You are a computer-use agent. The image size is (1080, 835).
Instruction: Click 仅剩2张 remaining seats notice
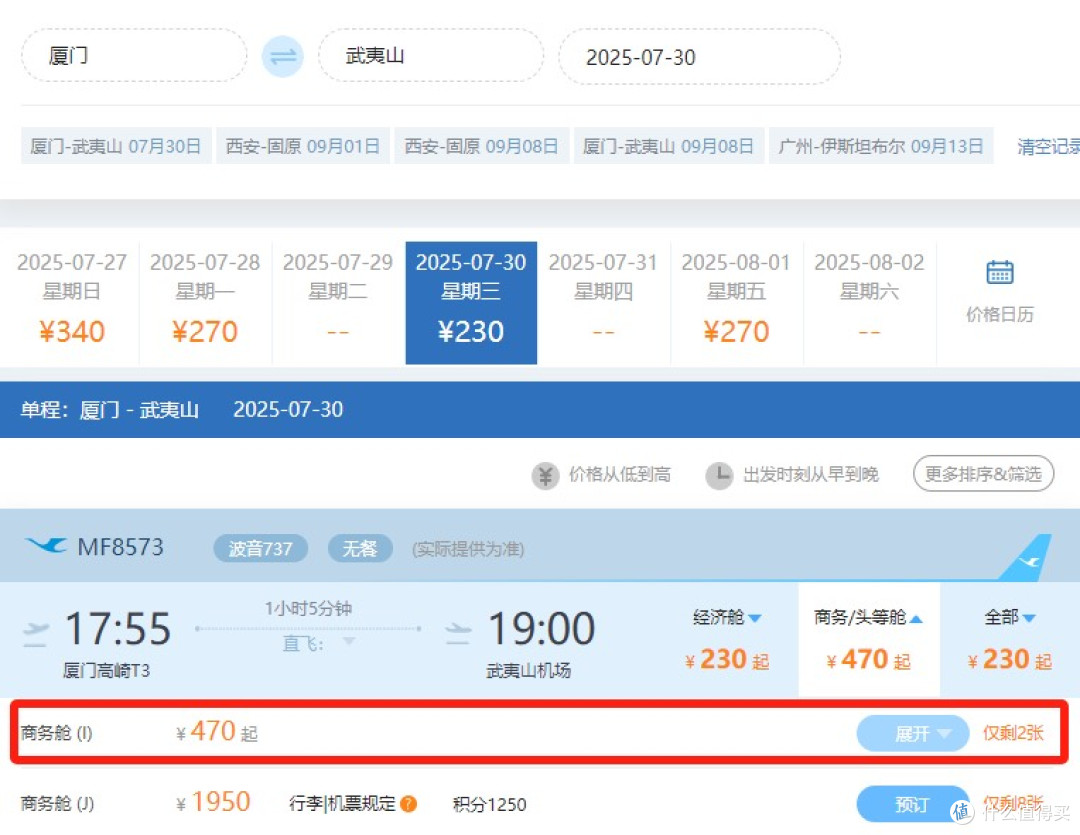pyautogui.click(x=1013, y=733)
